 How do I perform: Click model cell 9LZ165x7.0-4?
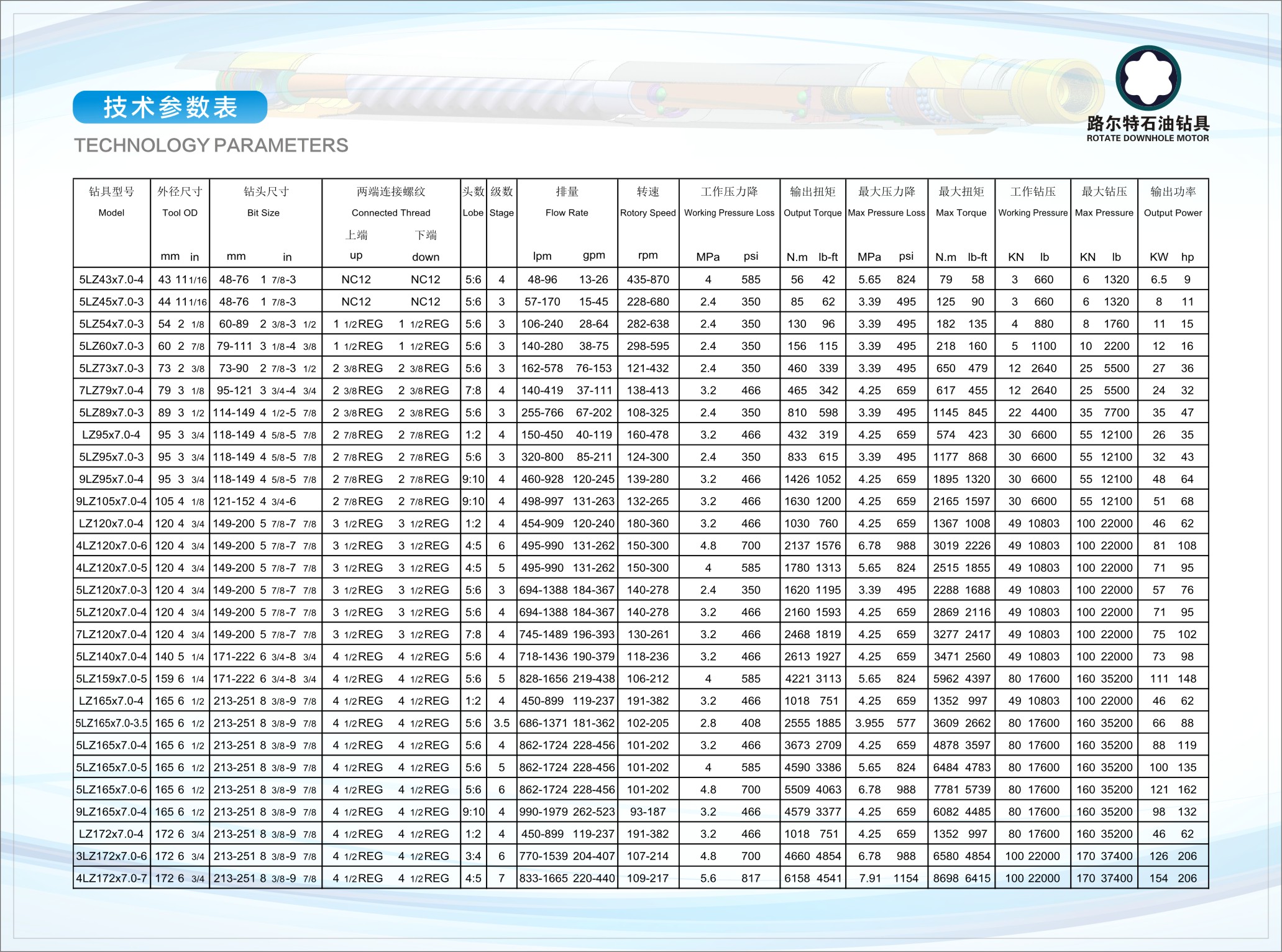pos(112,812)
